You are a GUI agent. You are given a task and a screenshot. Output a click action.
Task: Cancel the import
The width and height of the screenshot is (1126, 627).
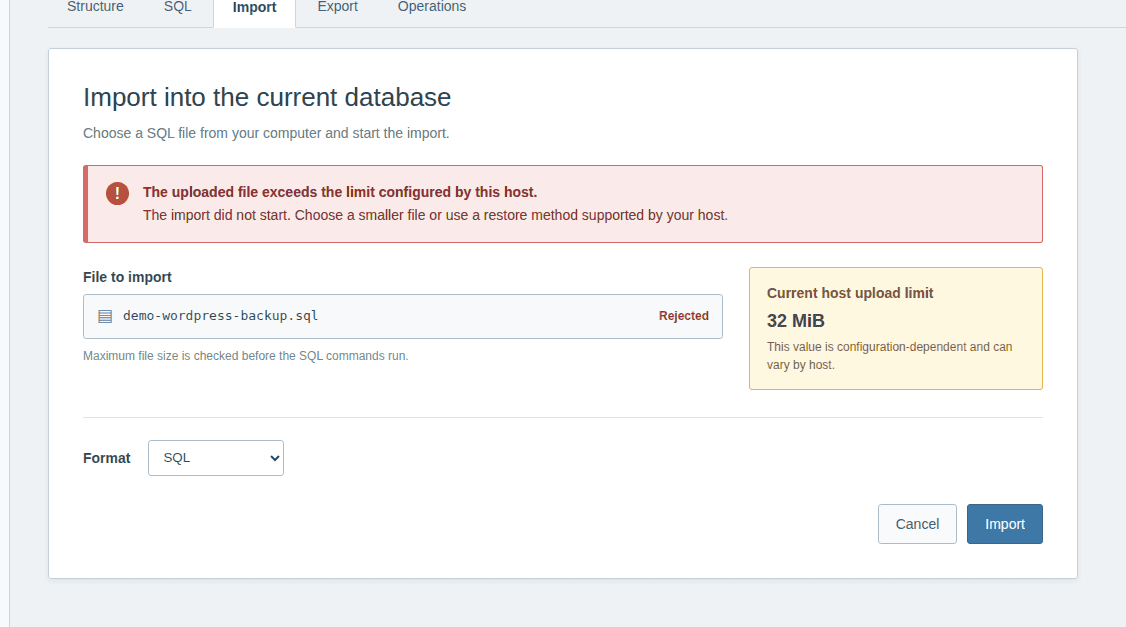[917, 524]
